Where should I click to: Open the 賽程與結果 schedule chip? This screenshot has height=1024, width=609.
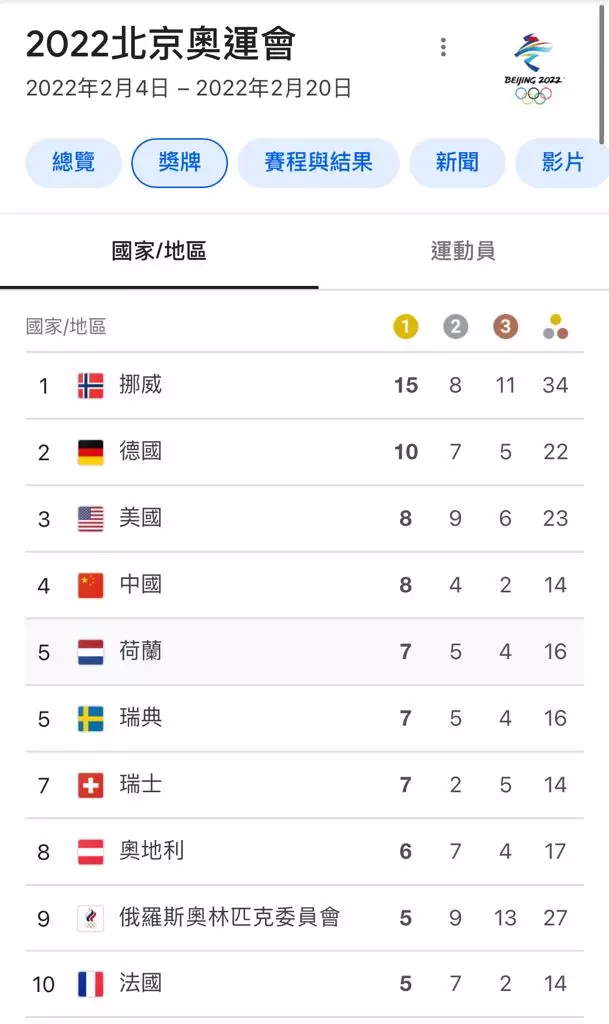click(x=318, y=163)
